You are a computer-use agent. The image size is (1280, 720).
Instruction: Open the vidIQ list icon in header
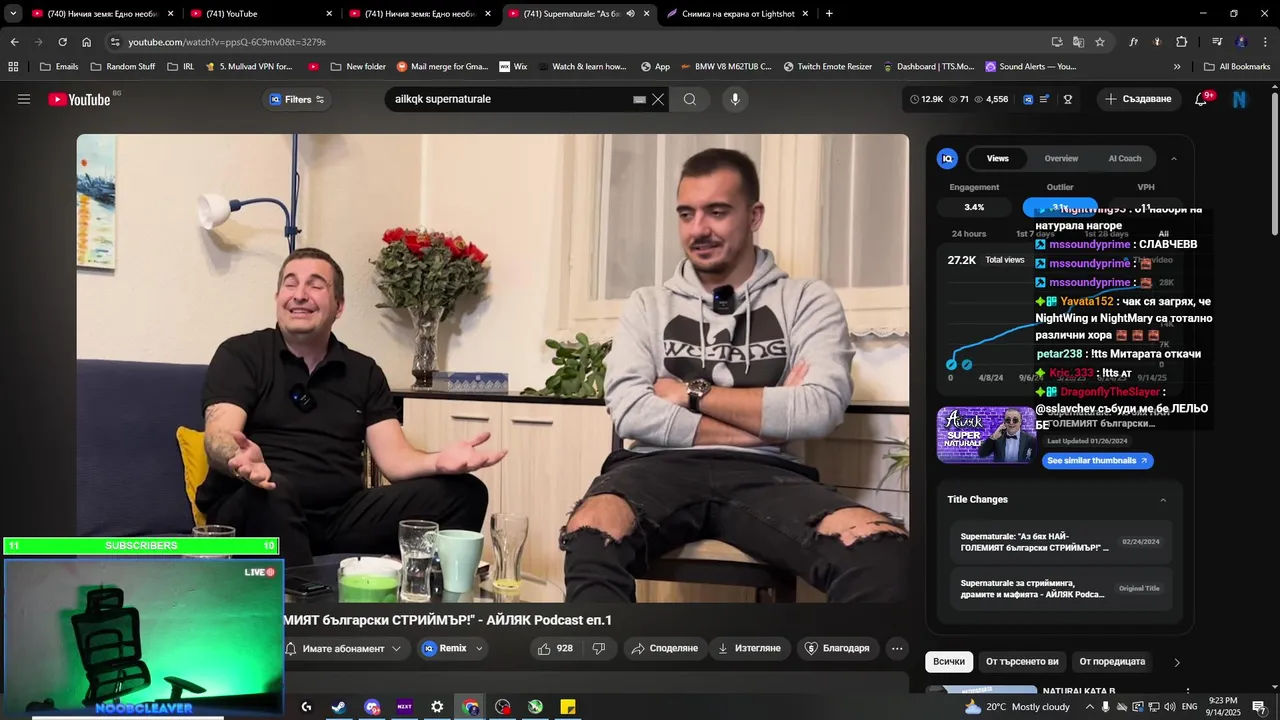click(x=1045, y=99)
